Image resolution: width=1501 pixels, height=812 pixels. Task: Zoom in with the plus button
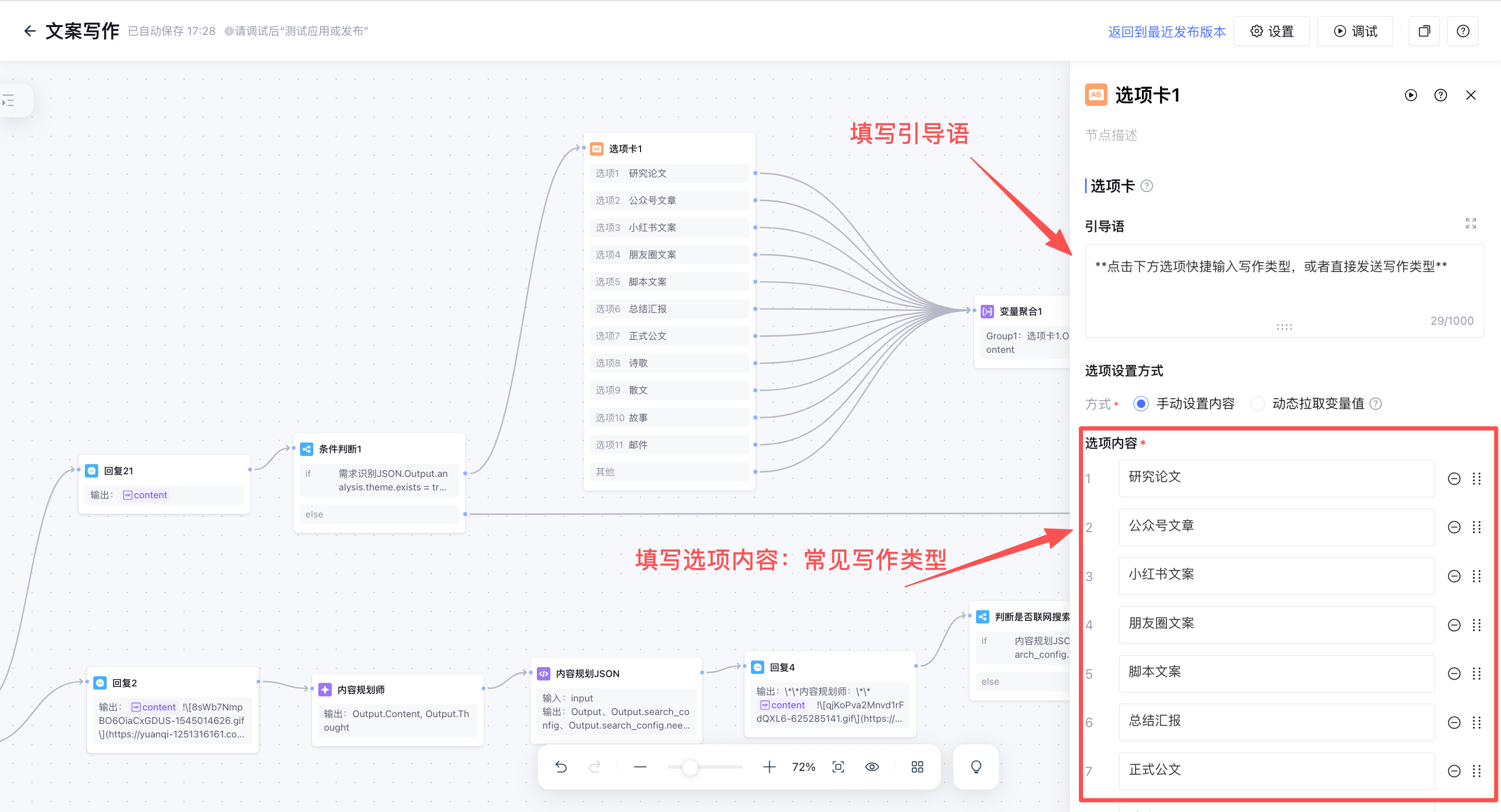click(x=769, y=767)
